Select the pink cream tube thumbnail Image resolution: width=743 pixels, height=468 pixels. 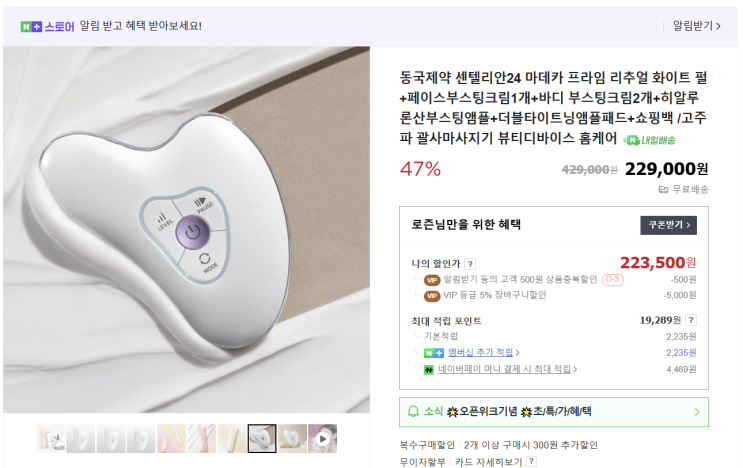(x=201, y=439)
